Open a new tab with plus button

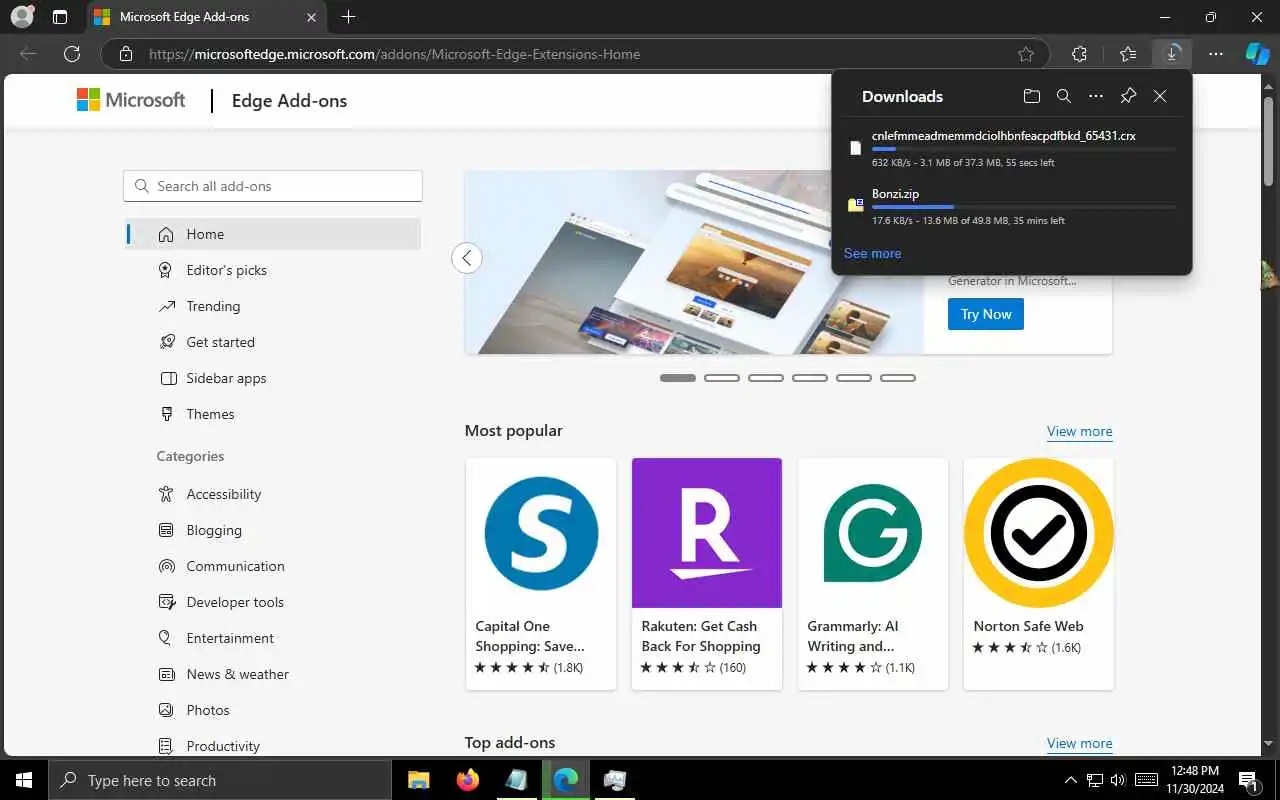tap(348, 17)
